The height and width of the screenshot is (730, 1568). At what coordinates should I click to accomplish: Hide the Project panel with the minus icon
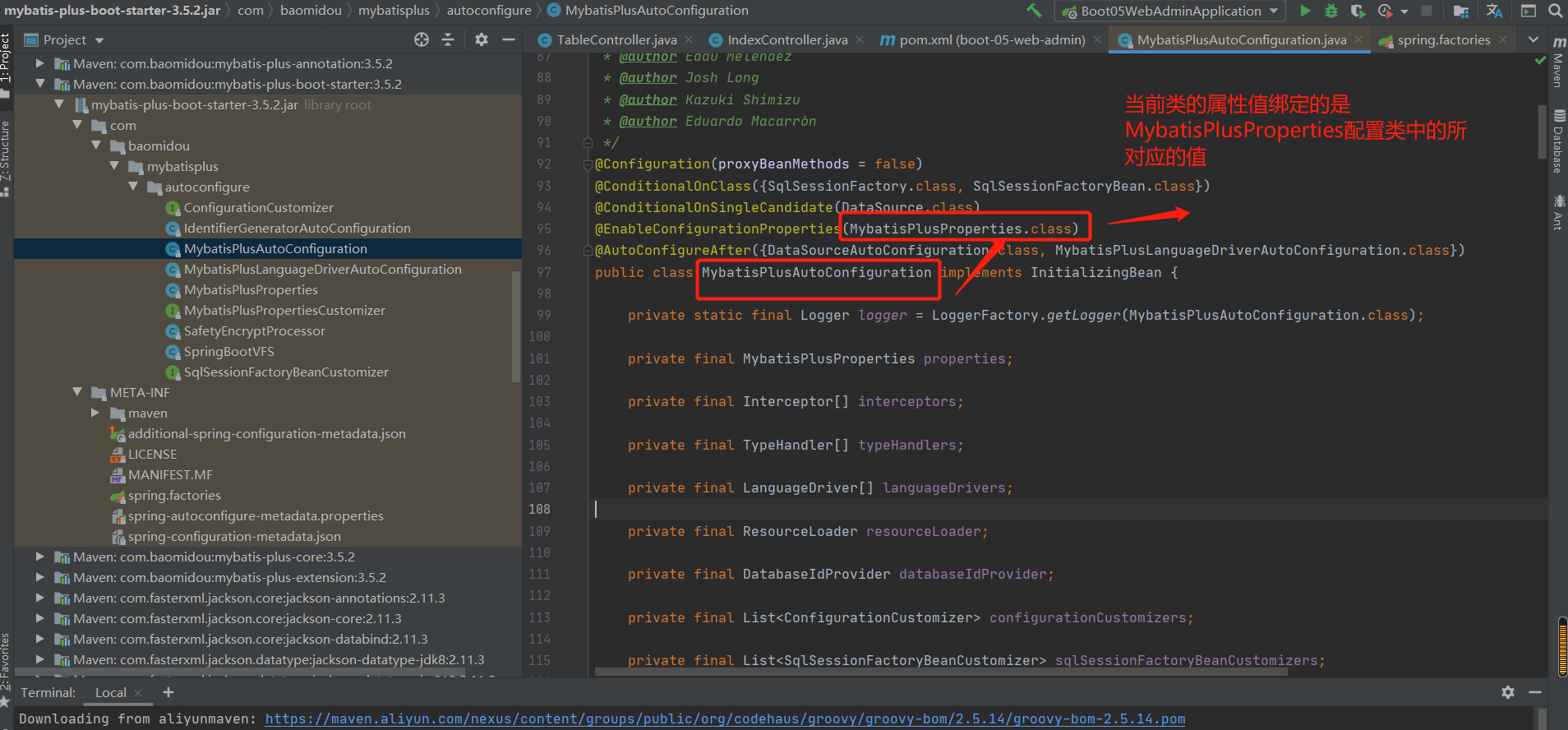tap(509, 39)
